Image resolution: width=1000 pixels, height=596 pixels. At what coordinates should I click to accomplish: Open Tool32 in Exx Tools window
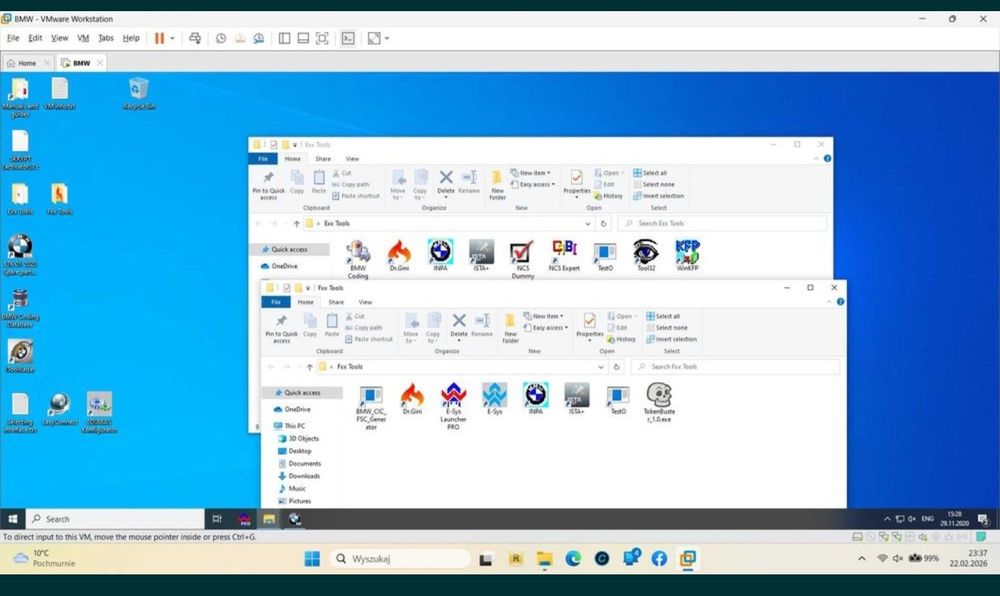[646, 256]
